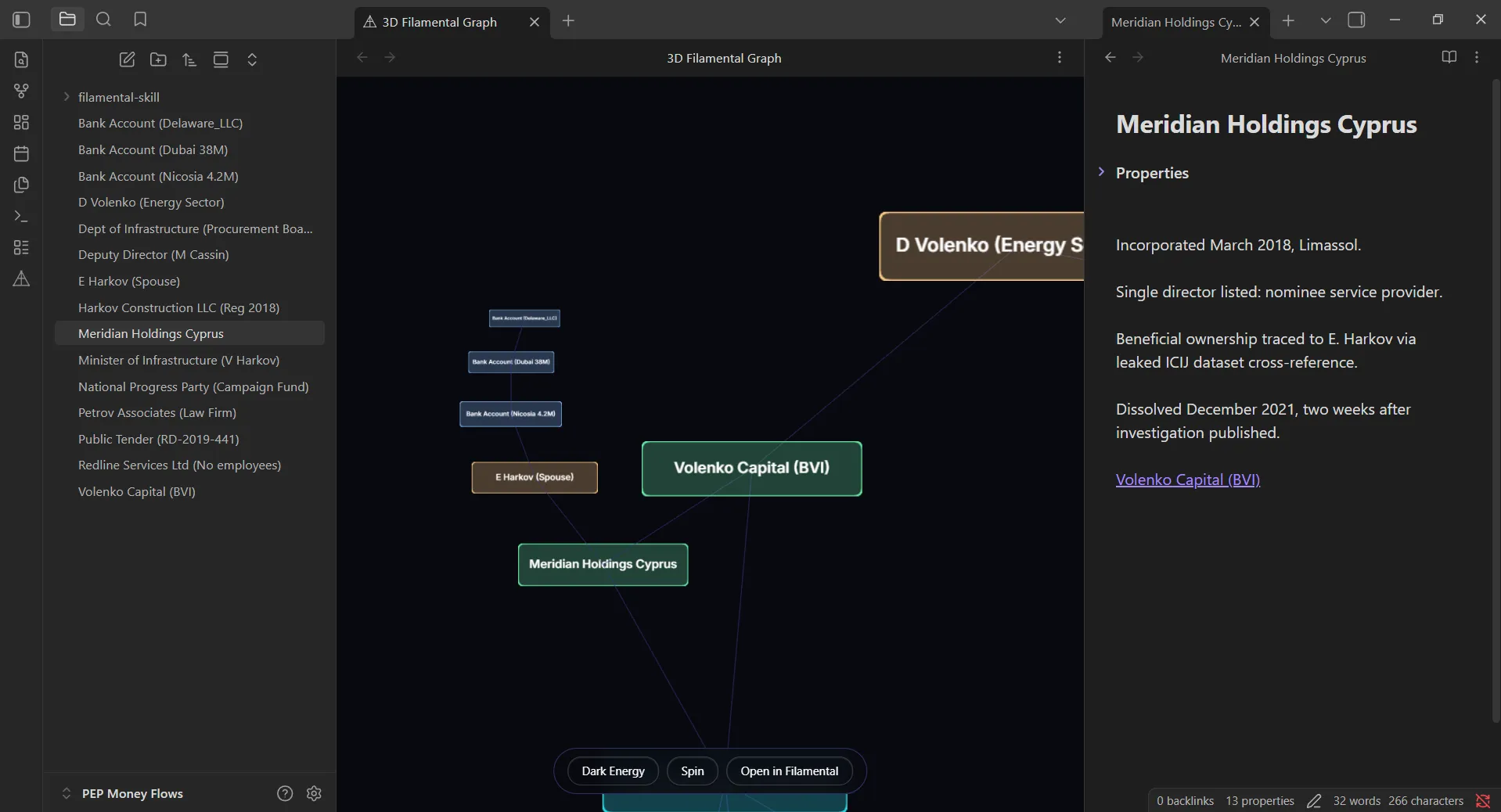
Task: Switch to the Meridian Holdings Cyprus tab
Action: (x=1175, y=22)
